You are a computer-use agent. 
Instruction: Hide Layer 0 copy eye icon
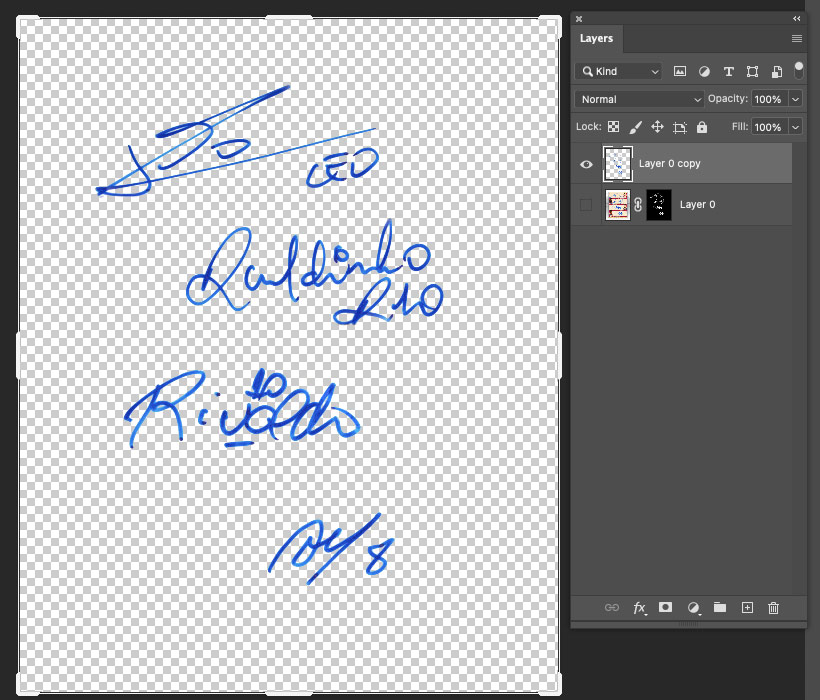pos(586,164)
